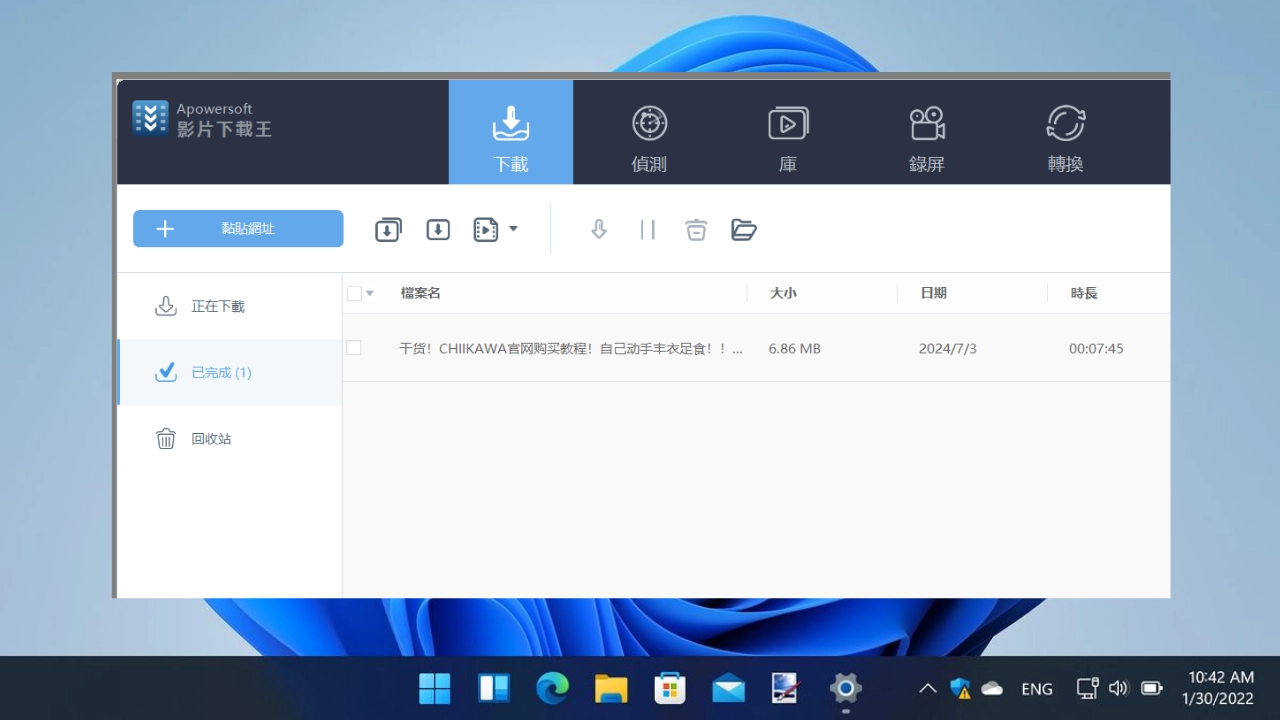The width and height of the screenshot is (1280, 720).
Task: Select 已完成 (1) in the sidebar
Action: click(230, 372)
